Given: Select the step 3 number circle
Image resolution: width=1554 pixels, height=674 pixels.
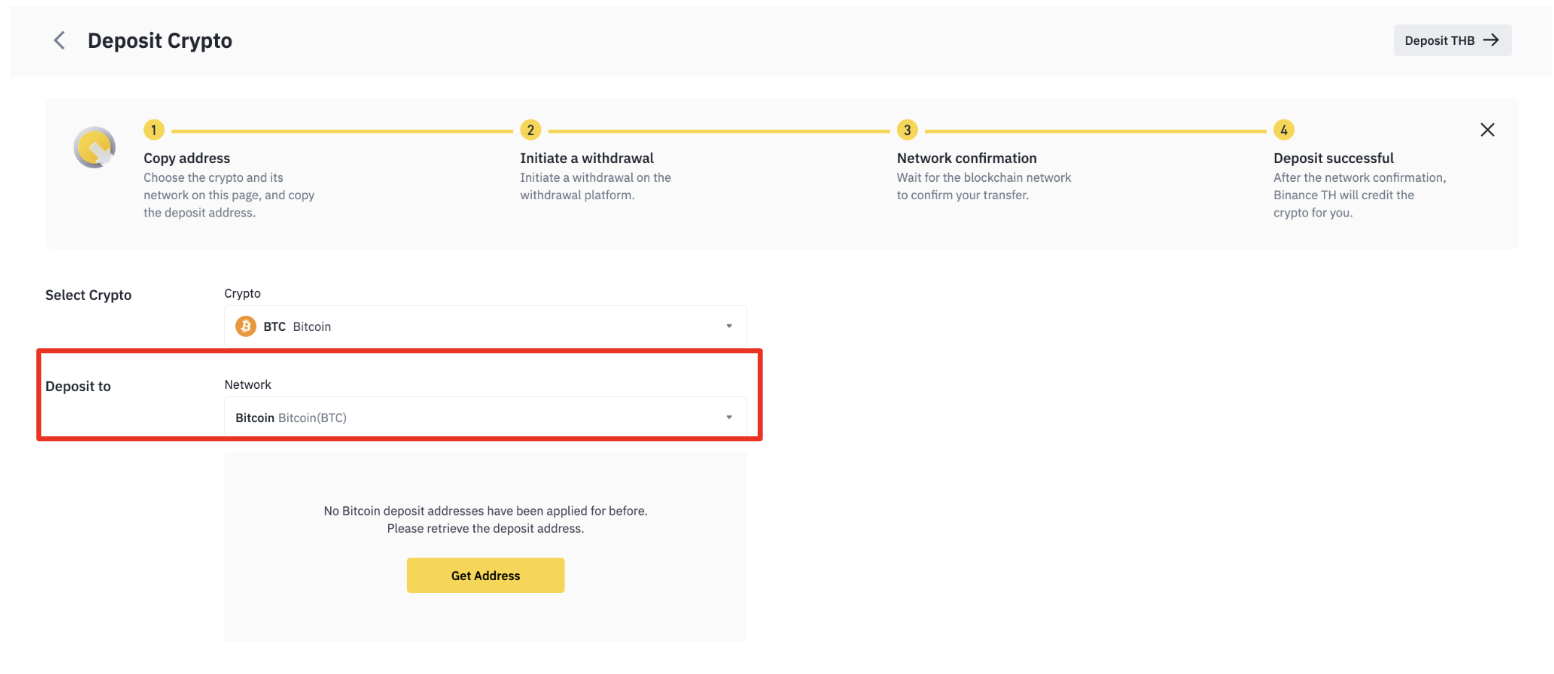Looking at the screenshot, I should coord(906,130).
